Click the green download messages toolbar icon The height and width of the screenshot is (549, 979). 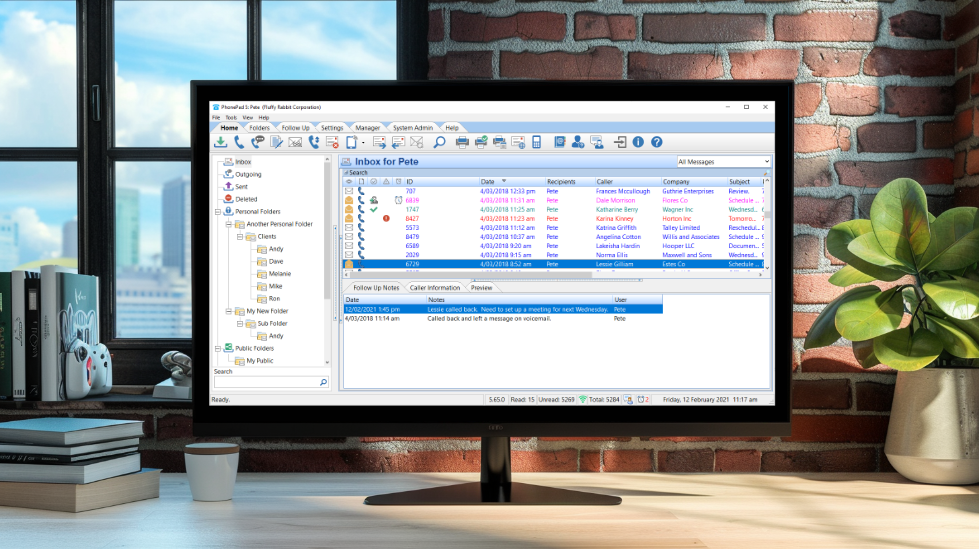tap(220, 142)
